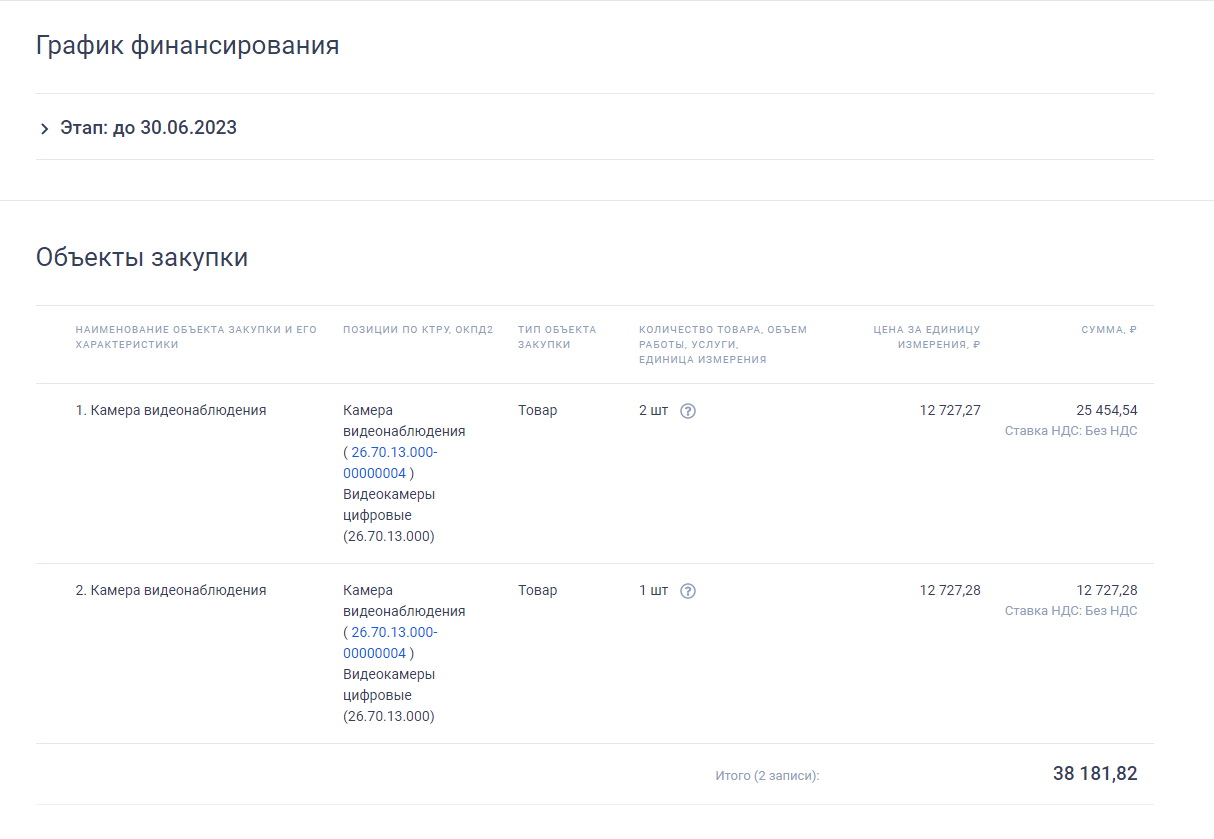Click 'График финансирования' heading
Viewport: 1214px width, 839px height.
[x=188, y=46]
